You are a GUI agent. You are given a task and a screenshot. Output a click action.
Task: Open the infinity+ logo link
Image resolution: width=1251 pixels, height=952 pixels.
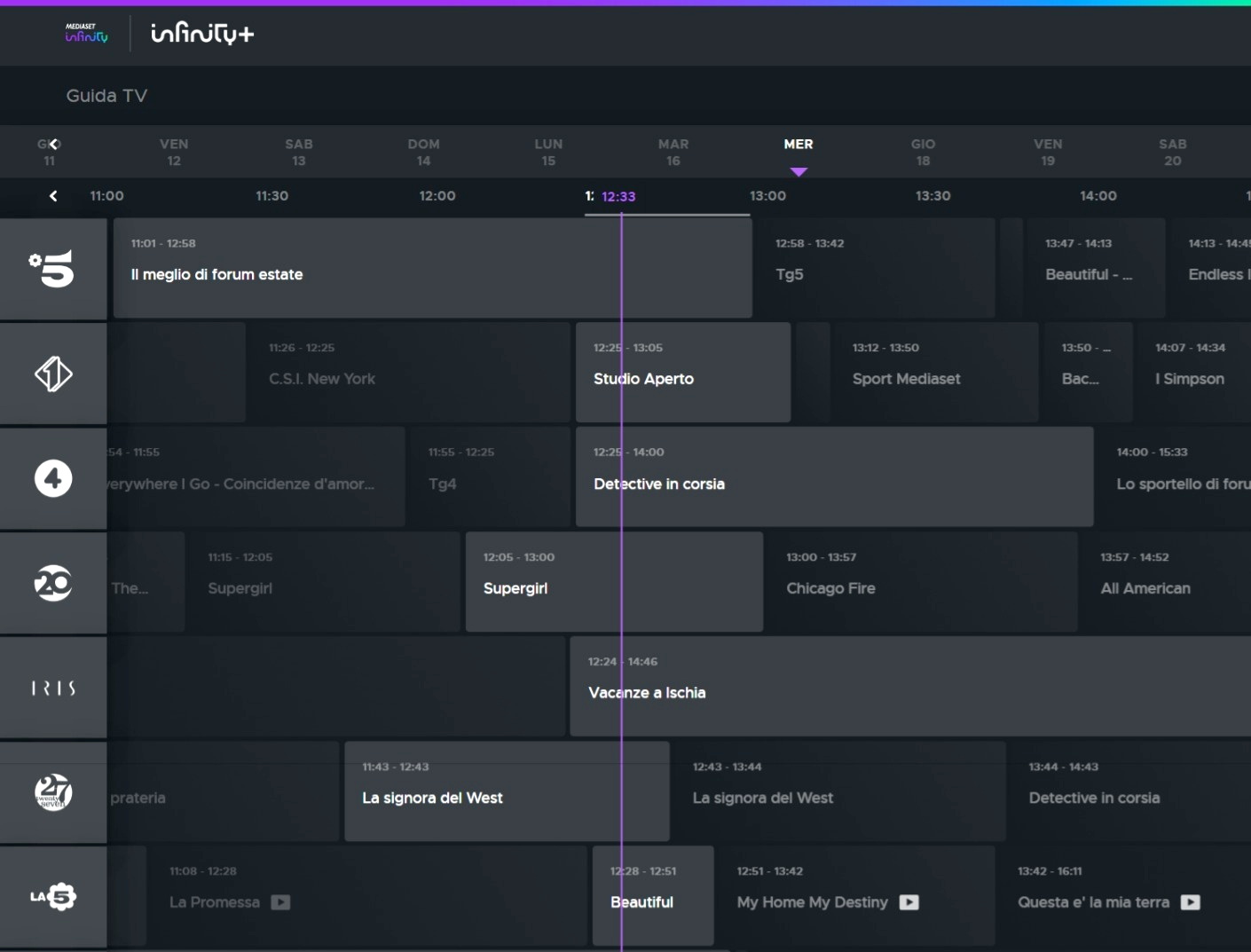click(x=202, y=34)
